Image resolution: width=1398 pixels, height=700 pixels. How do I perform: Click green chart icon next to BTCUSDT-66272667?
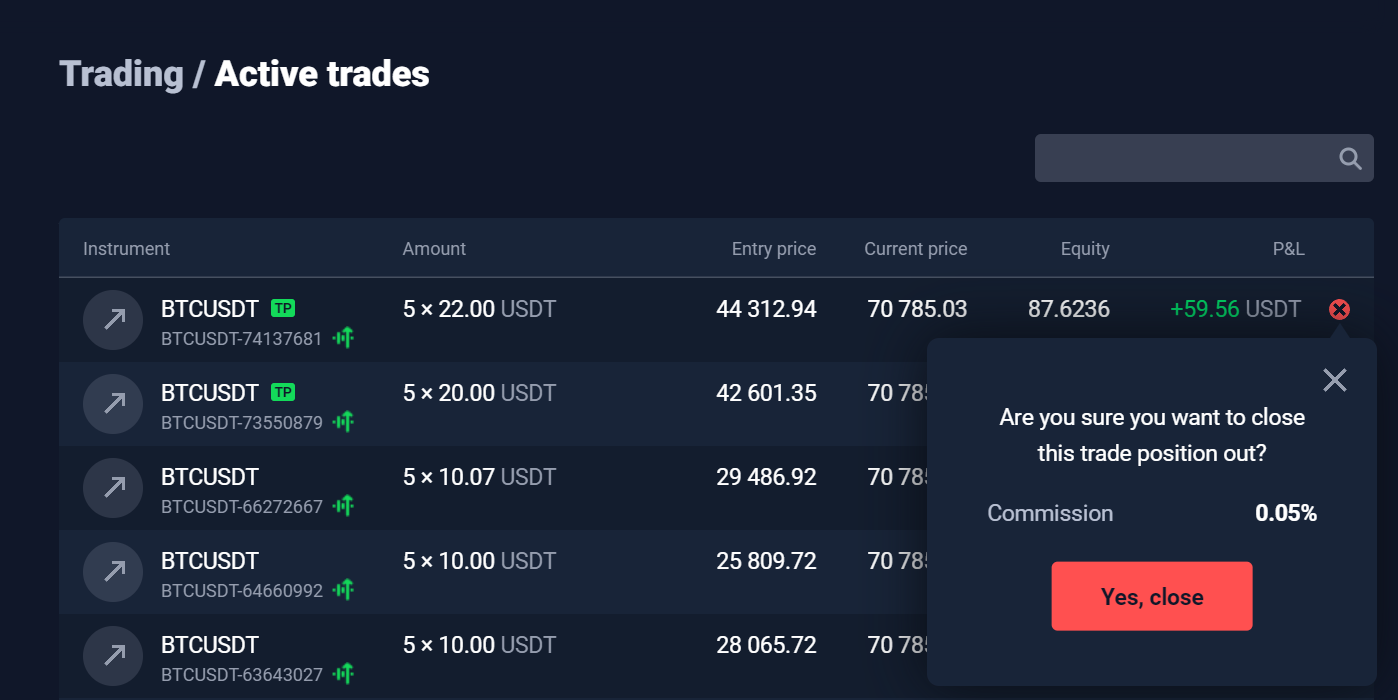(x=344, y=506)
